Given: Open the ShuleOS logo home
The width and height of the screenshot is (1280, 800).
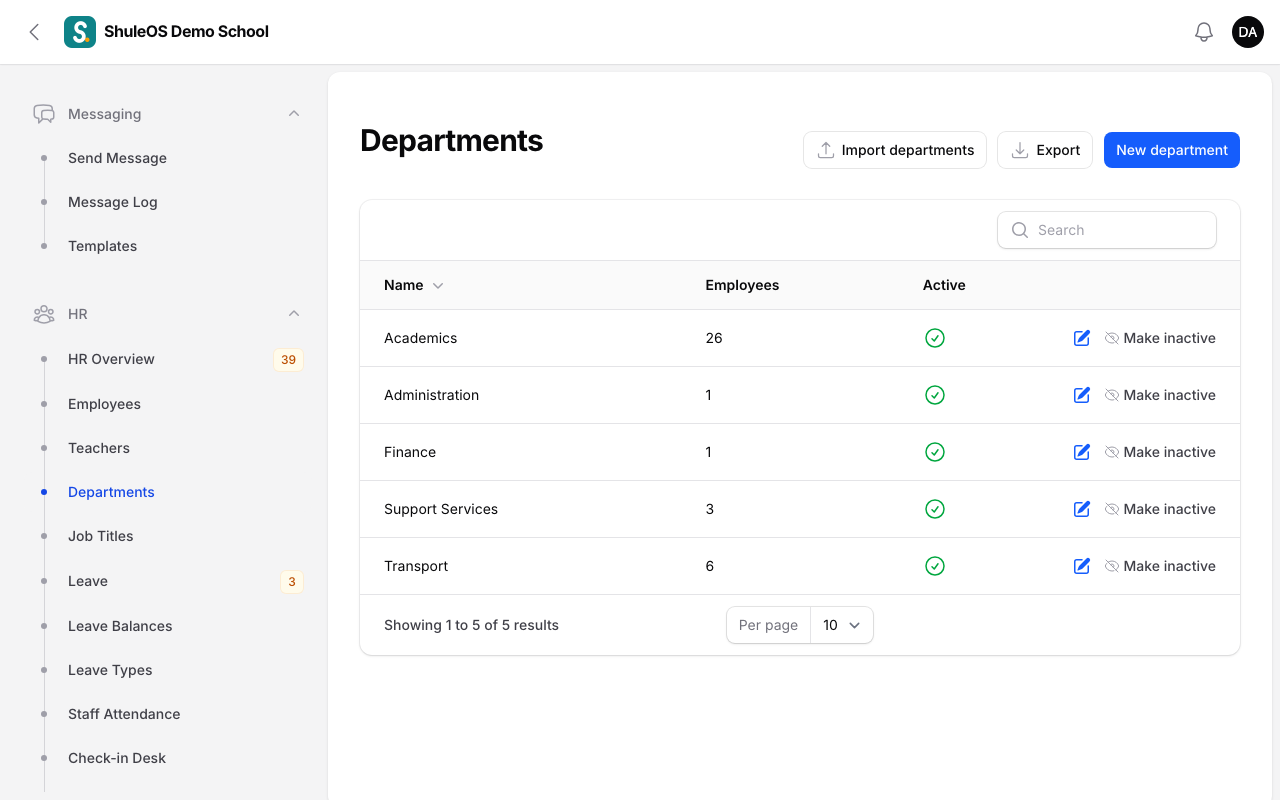Looking at the screenshot, I should point(80,32).
